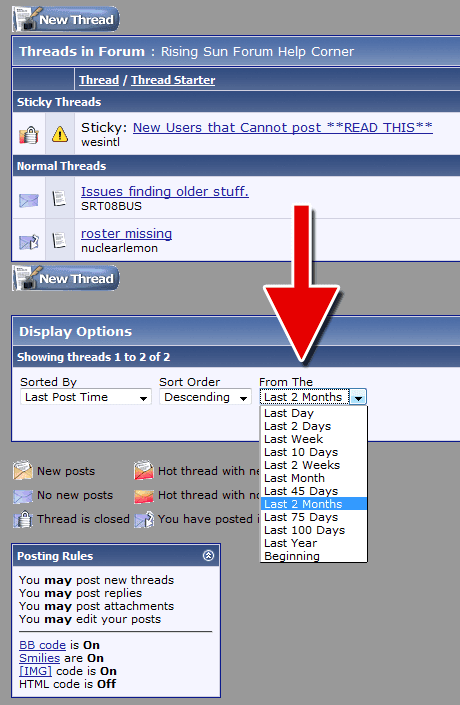Choose Last Week option
Image resolution: width=460 pixels, height=705 pixels.
click(314, 439)
